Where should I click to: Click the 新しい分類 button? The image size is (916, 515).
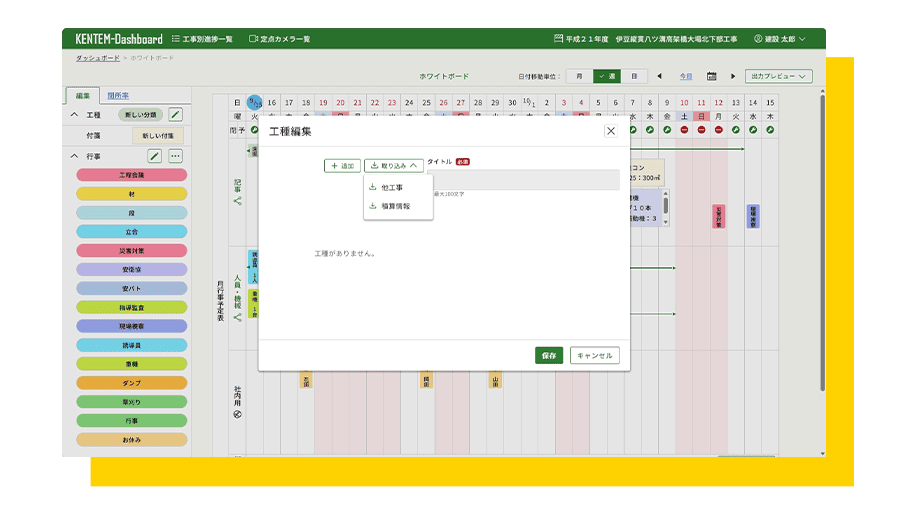click(141, 114)
